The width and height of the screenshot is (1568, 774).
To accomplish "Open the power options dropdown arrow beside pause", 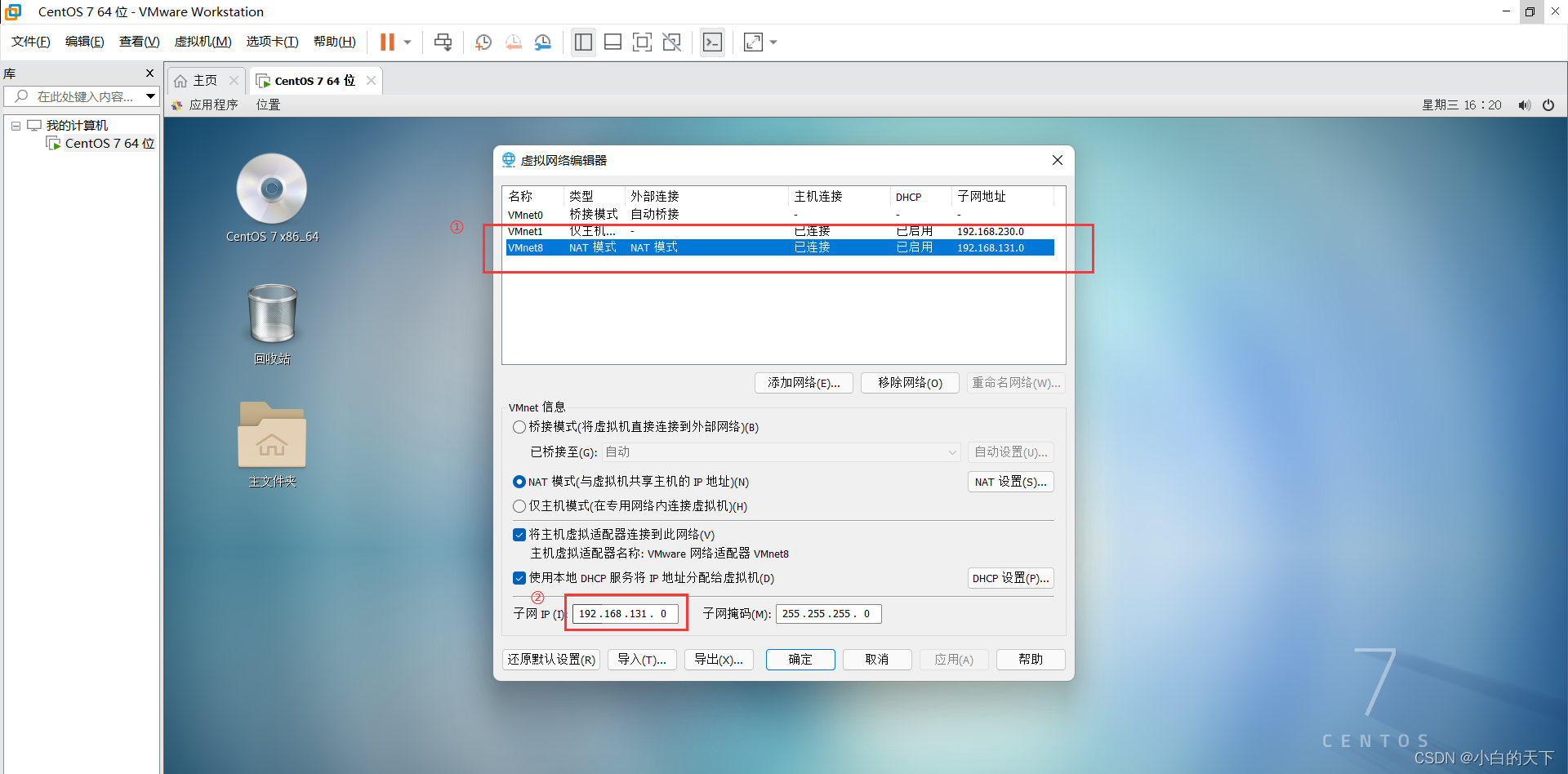I will click(x=408, y=42).
